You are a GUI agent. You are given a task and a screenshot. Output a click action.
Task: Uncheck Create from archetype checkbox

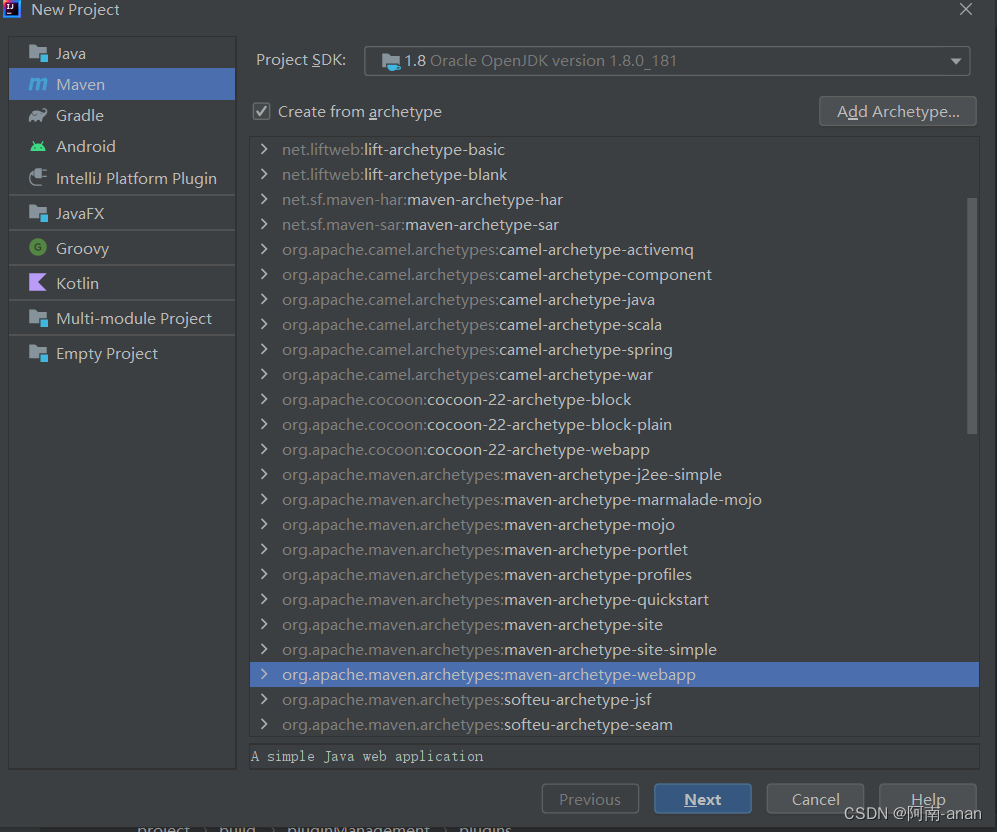[x=261, y=111]
